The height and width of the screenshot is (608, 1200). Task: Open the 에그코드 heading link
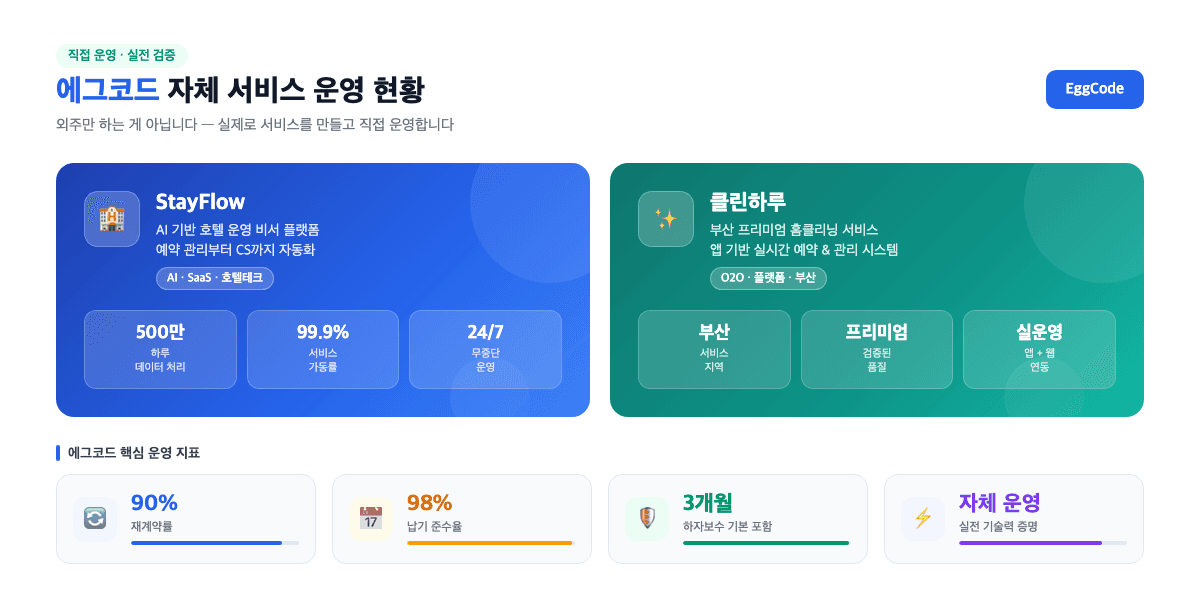(106, 89)
